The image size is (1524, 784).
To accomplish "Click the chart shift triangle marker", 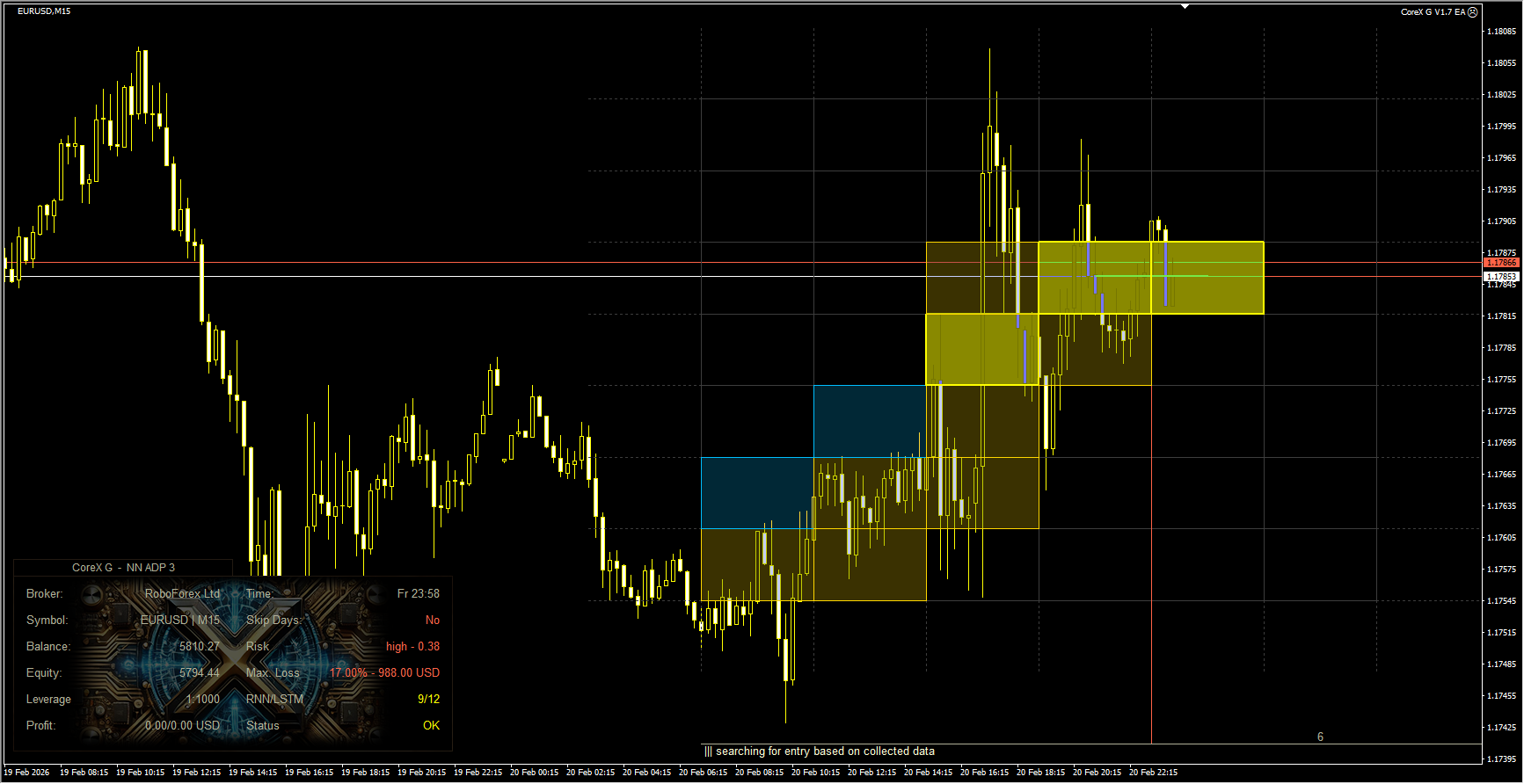I will click(1185, 6).
